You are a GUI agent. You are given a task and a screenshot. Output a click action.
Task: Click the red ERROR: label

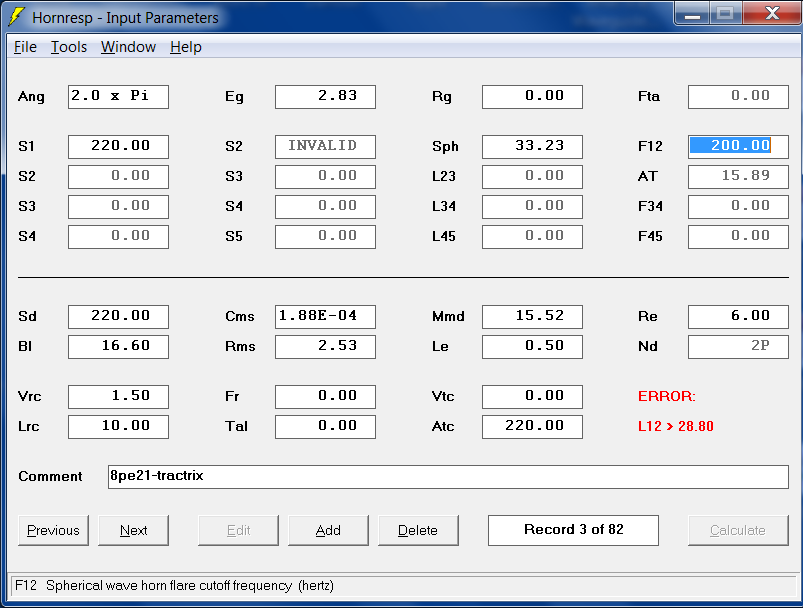(666, 396)
